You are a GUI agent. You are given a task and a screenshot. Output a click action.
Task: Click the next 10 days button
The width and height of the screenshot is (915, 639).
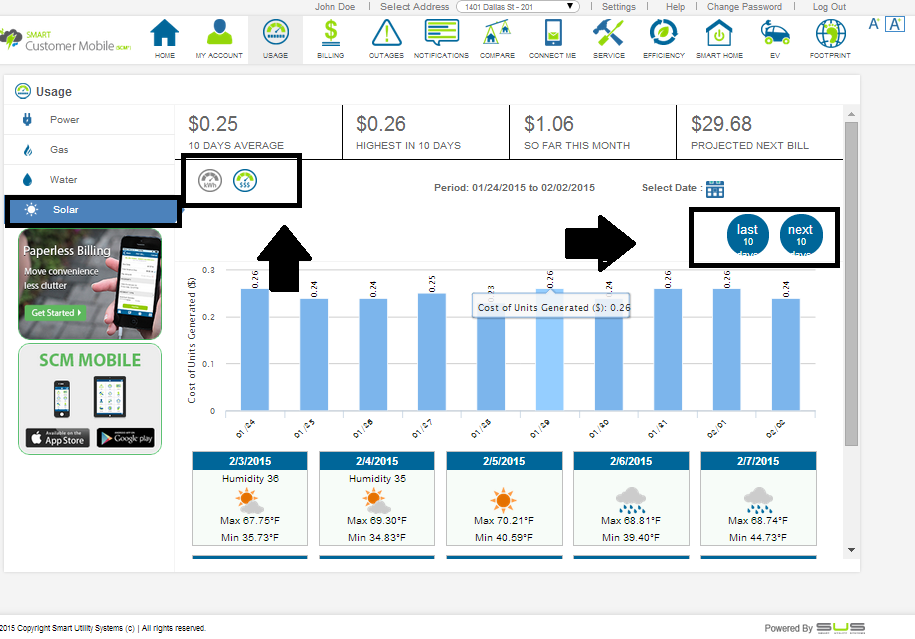pos(801,235)
